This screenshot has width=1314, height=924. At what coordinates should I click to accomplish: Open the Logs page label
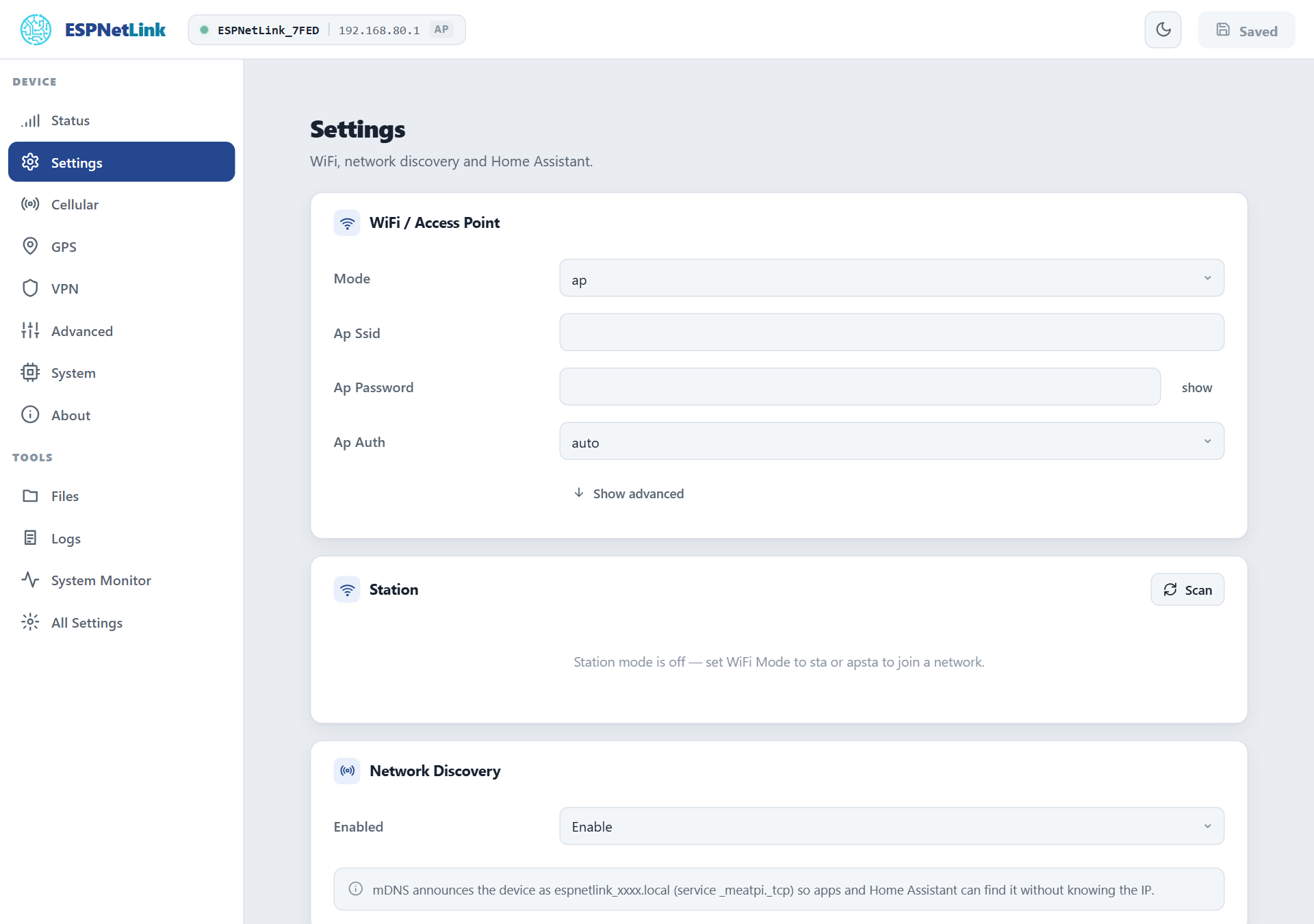[x=66, y=539]
